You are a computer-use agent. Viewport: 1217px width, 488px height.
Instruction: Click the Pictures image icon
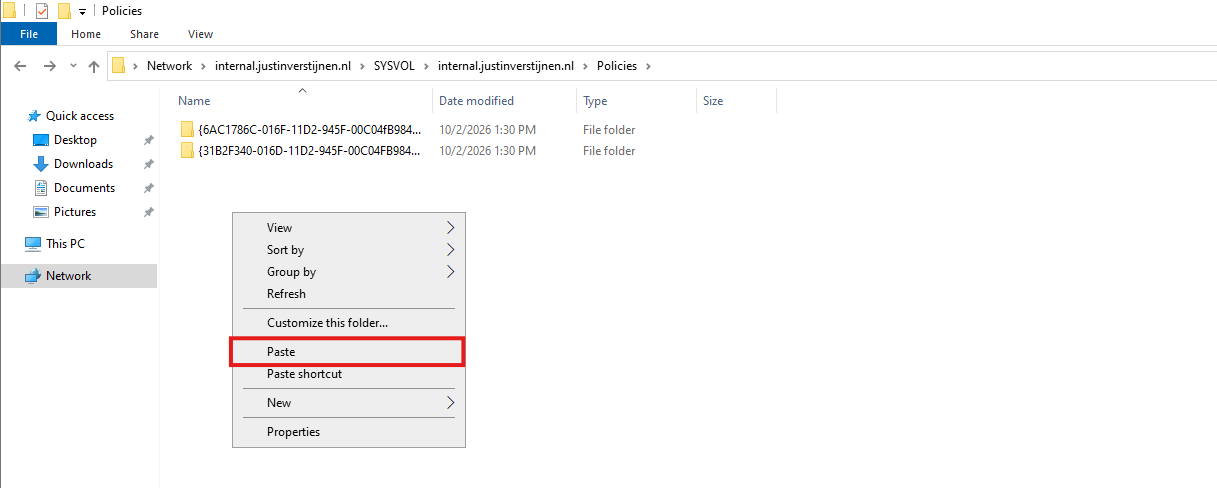(41, 212)
